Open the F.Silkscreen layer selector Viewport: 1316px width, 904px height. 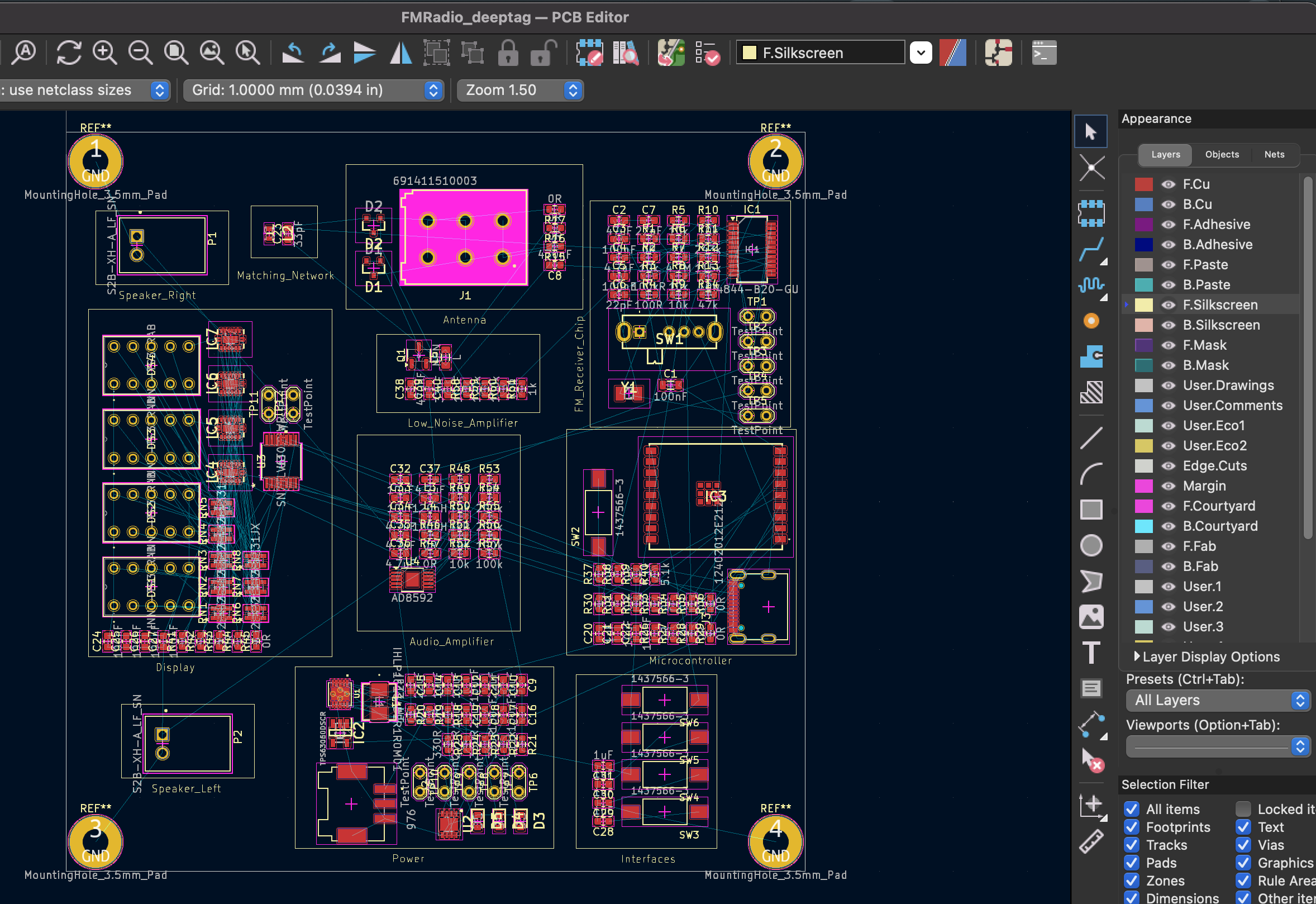[833, 53]
